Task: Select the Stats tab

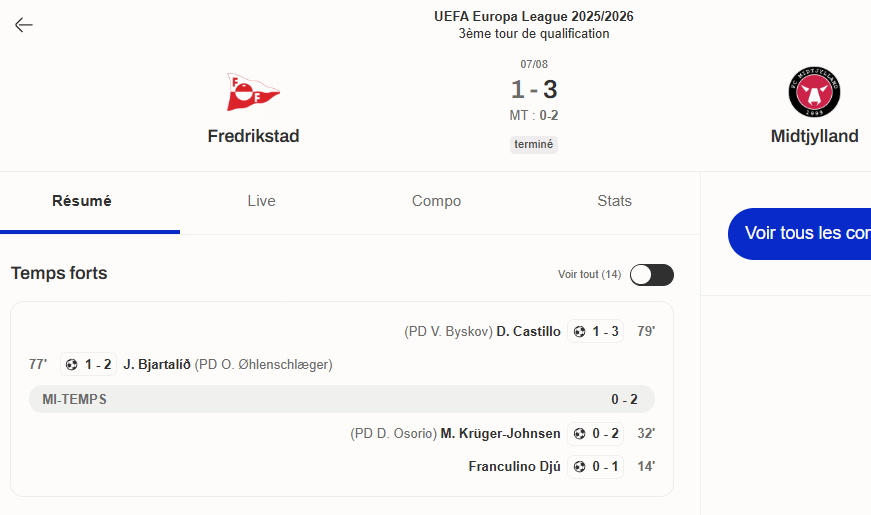Action: pos(614,201)
